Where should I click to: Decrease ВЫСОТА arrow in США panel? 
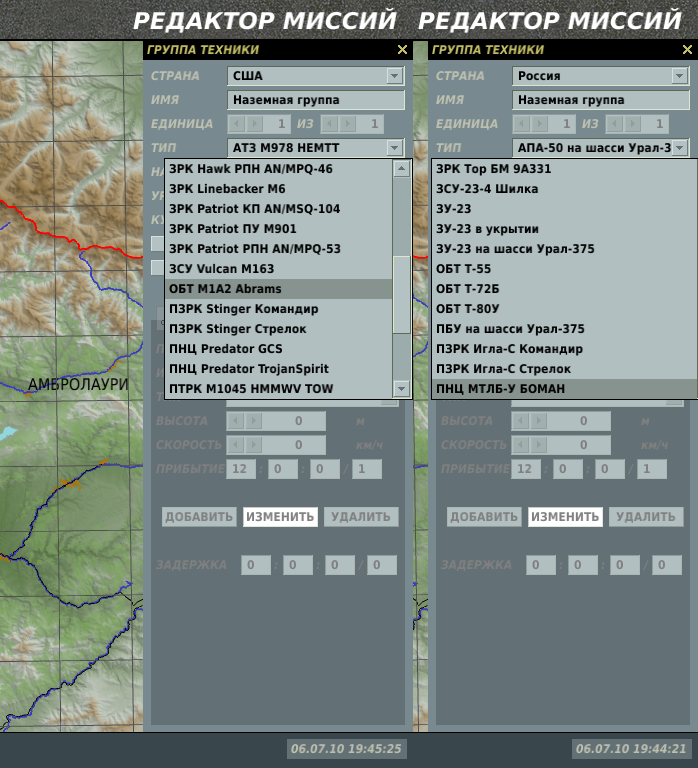tap(236, 421)
